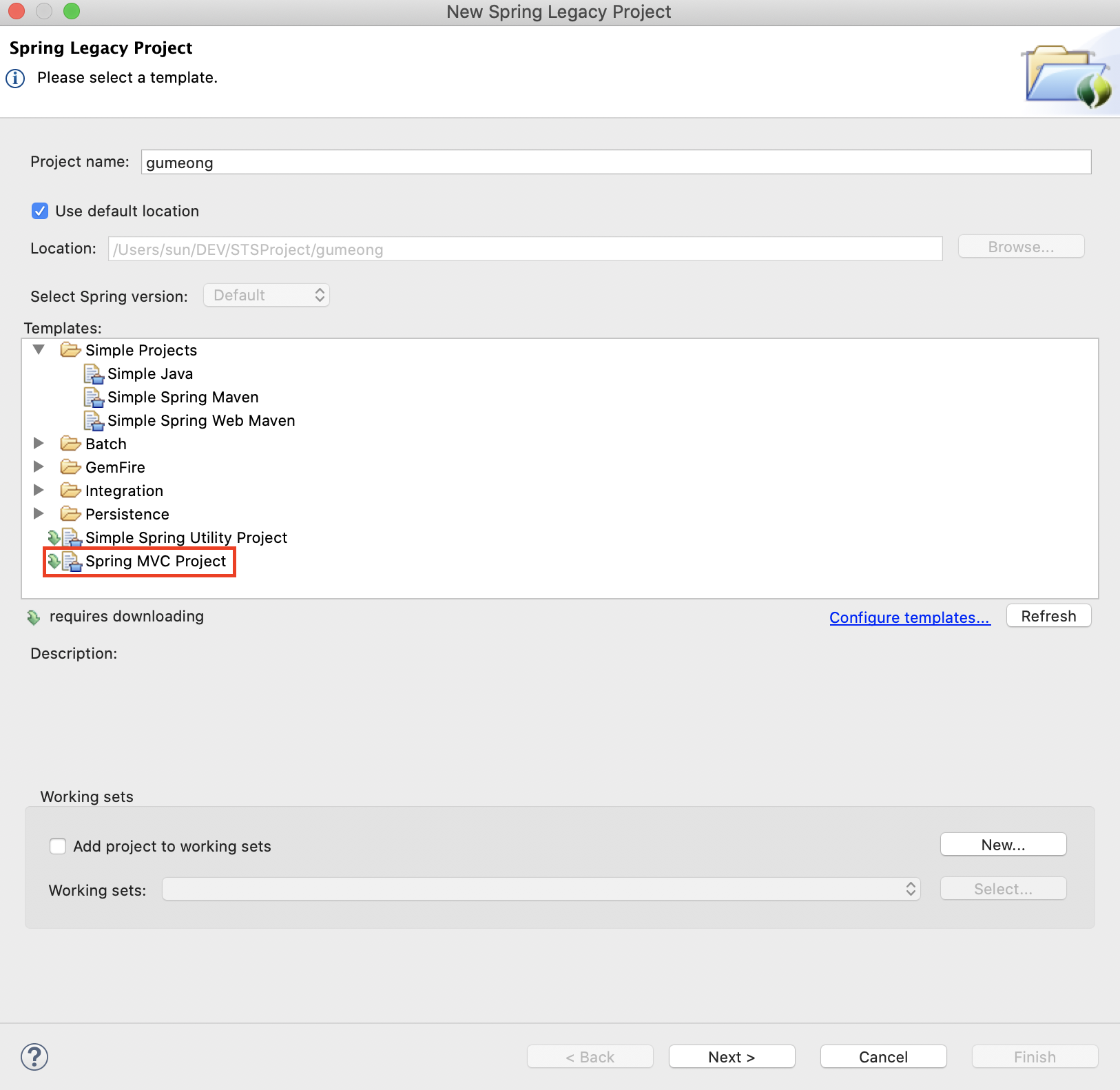Select the Batch folder label

tap(106, 444)
